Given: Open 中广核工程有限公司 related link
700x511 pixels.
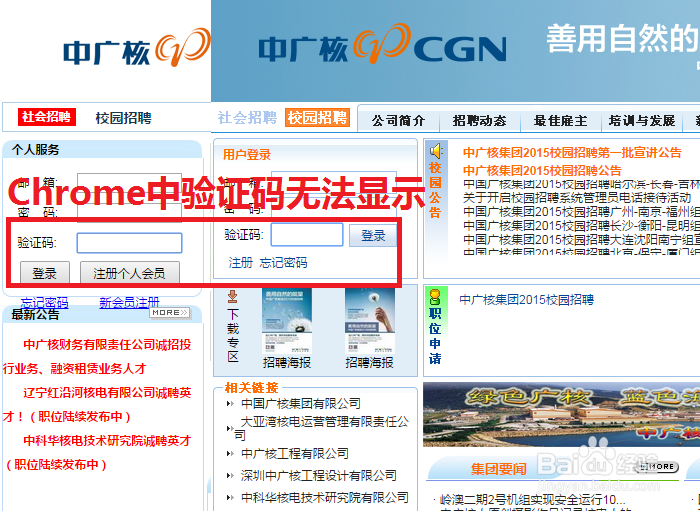Looking at the screenshot, I should coord(295,453).
